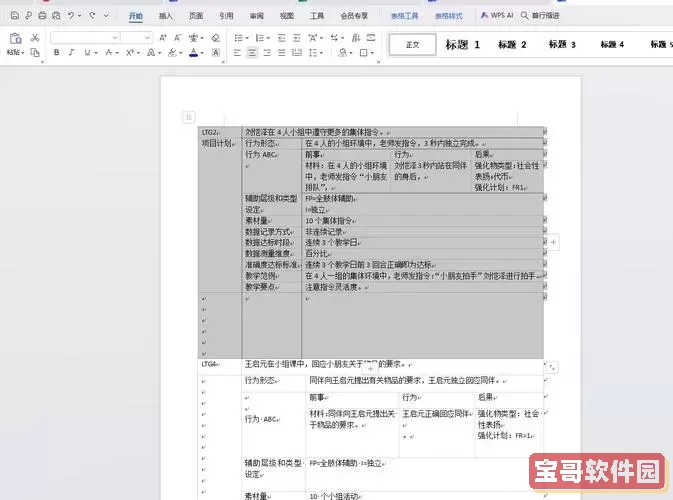Toggle Underline formatting
673x500 pixels.
(87, 52)
